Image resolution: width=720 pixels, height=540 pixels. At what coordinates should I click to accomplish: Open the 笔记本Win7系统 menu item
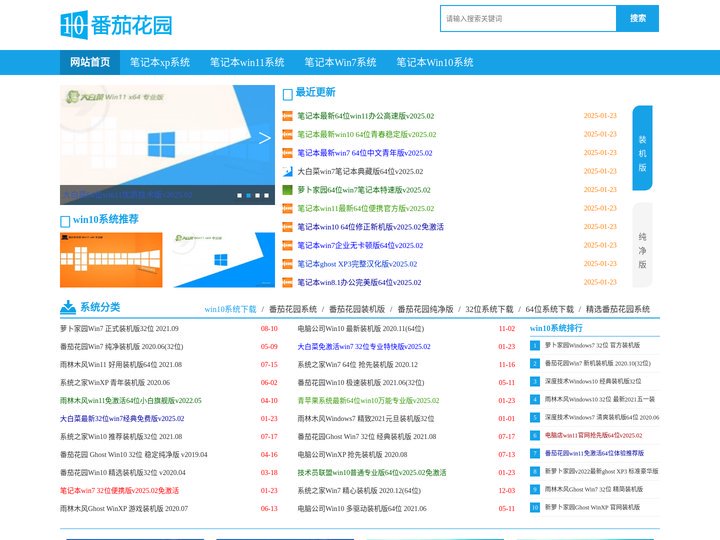(x=340, y=62)
